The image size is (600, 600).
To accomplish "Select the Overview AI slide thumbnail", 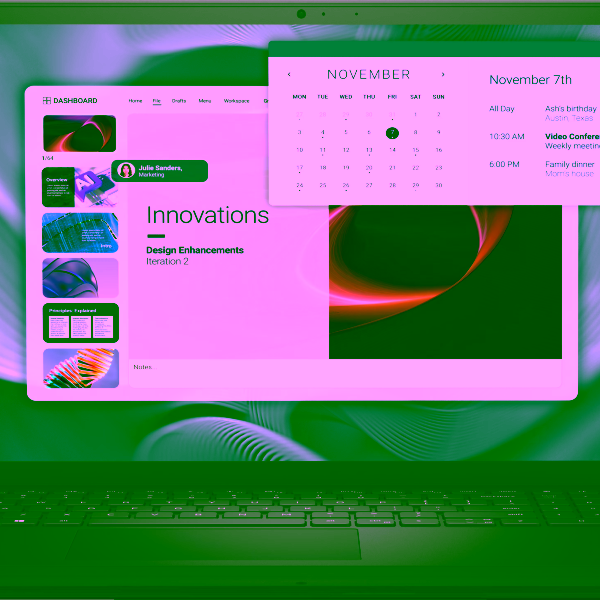I will (80, 187).
